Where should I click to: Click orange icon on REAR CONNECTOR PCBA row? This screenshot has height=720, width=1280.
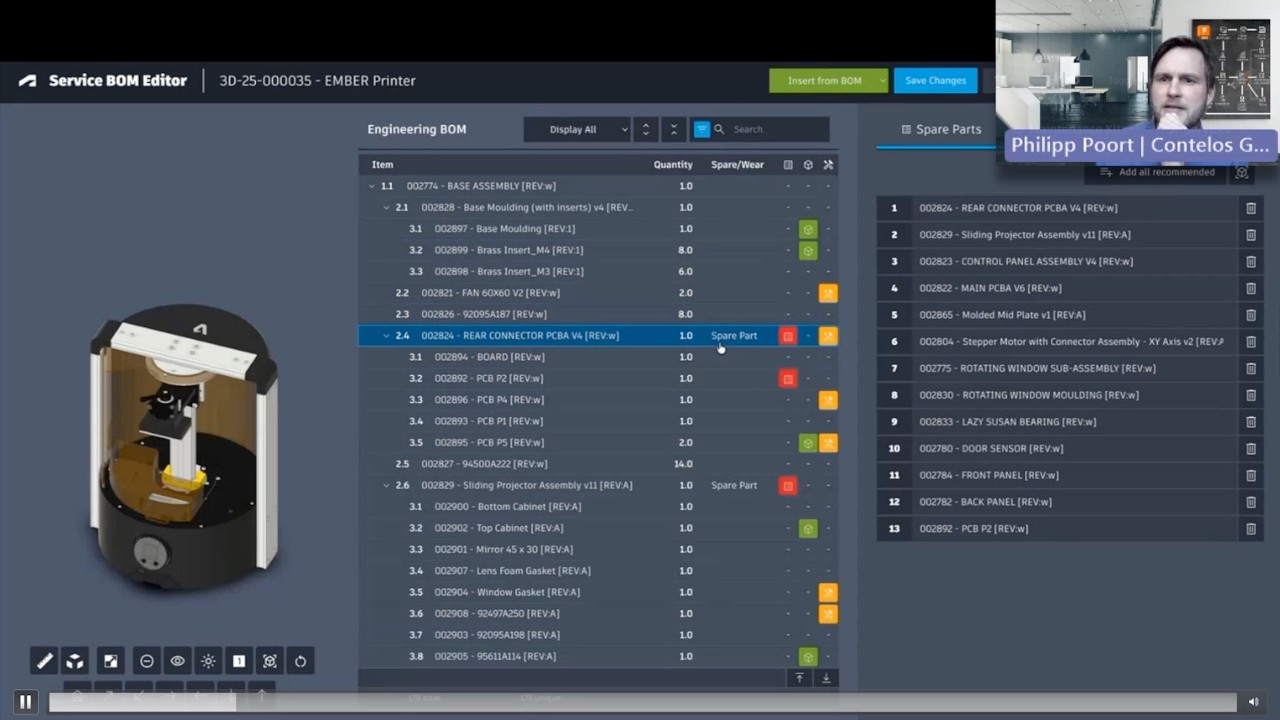tap(828, 336)
